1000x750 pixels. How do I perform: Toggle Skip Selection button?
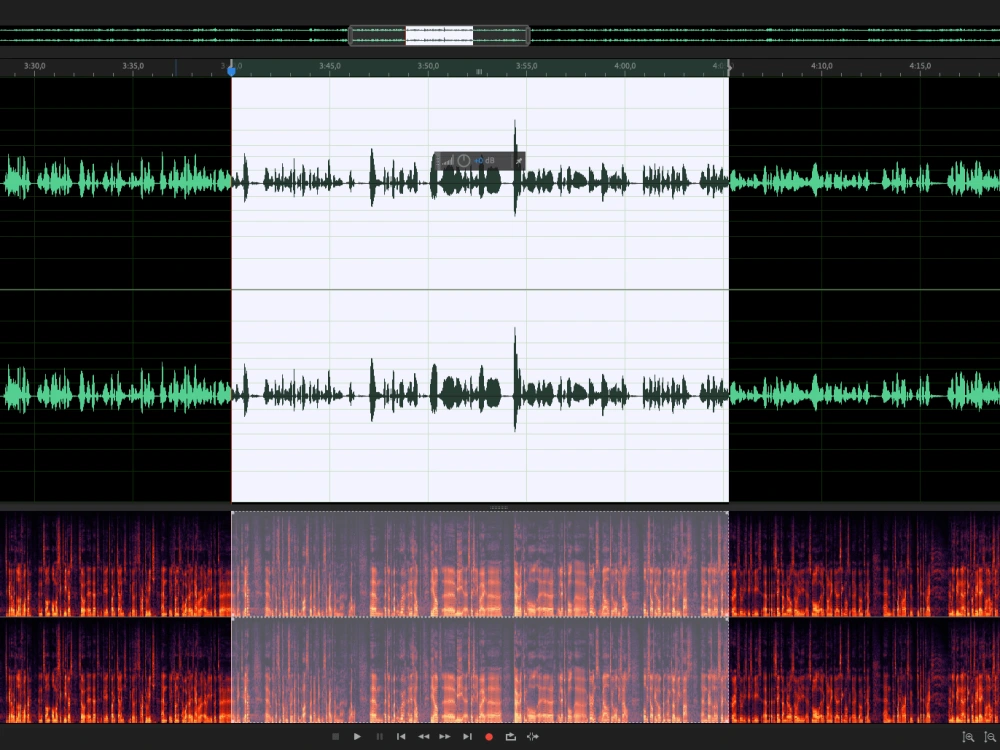533,737
